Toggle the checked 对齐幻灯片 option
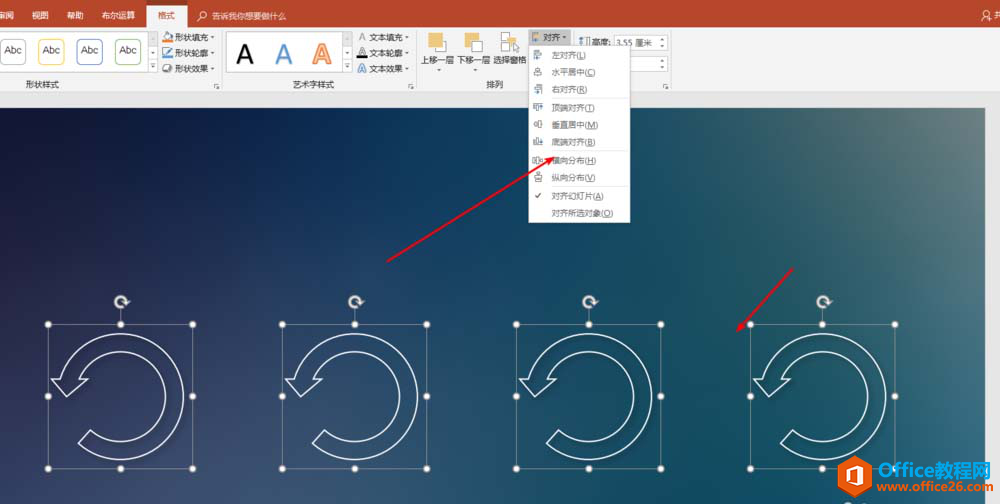 click(x=577, y=196)
